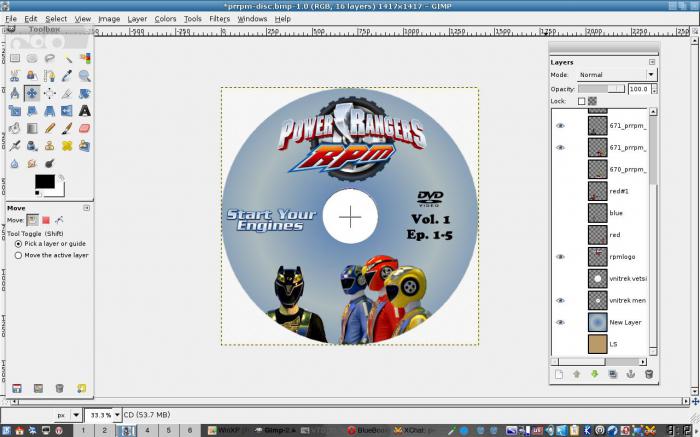
Task: Click the layer Opacity slider
Action: [x=601, y=89]
